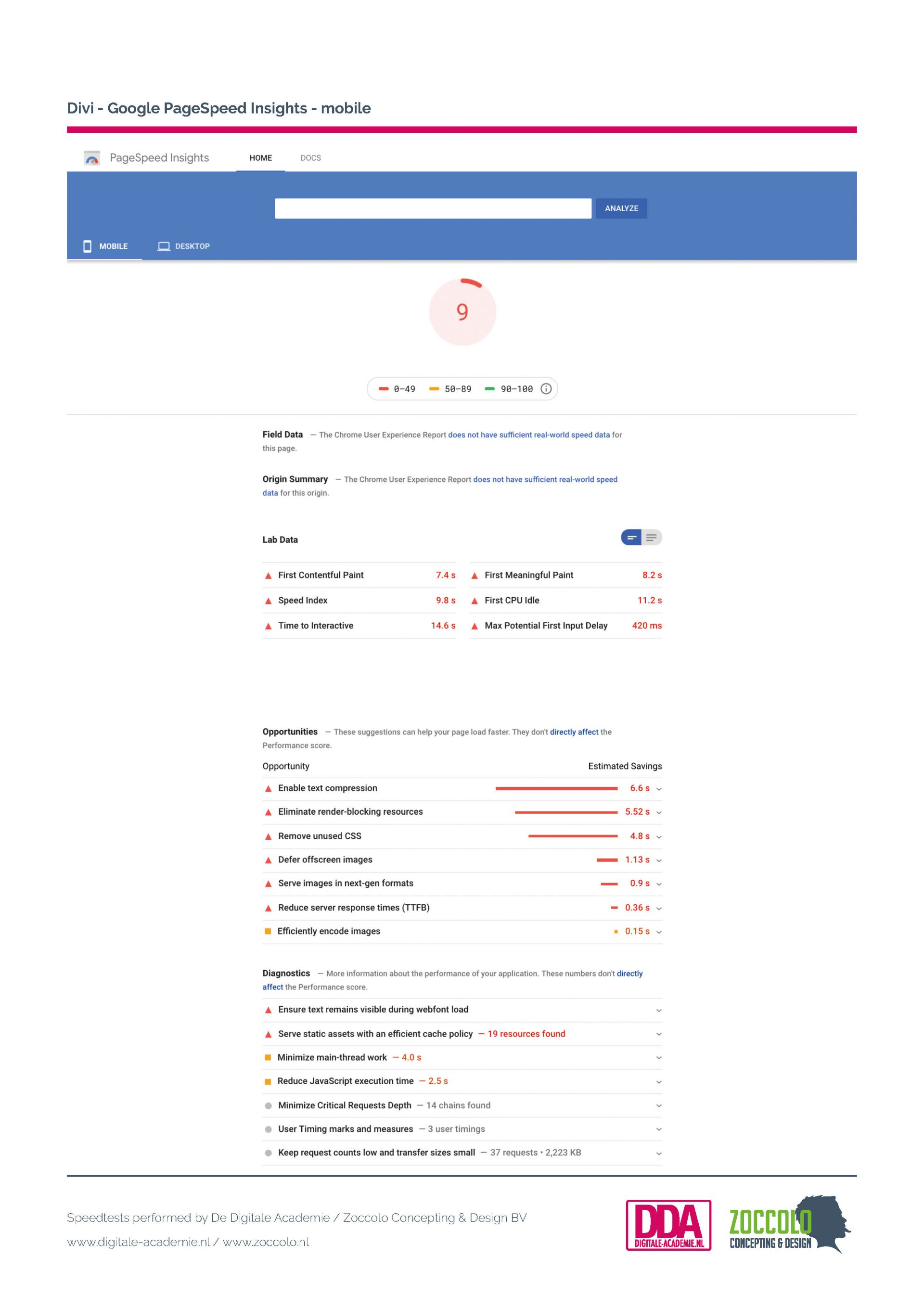Click the ANALYZE button

(x=621, y=208)
